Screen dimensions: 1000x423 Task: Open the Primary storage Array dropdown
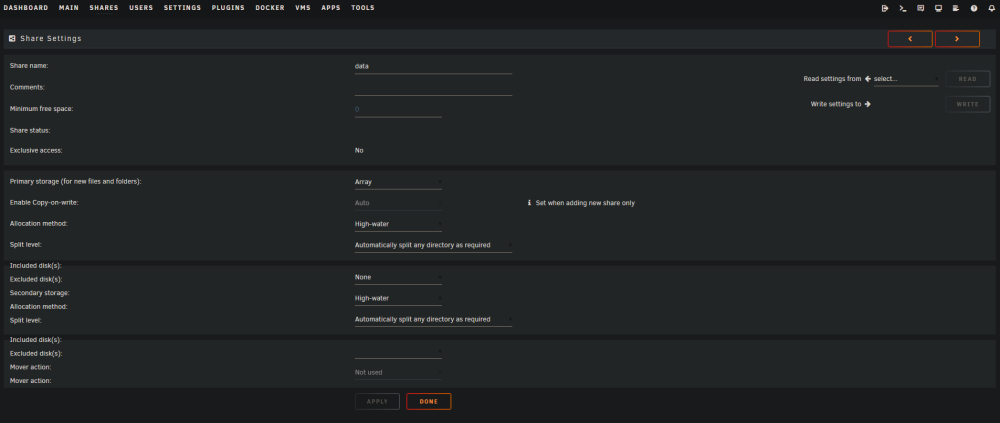(x=398, y=182)
